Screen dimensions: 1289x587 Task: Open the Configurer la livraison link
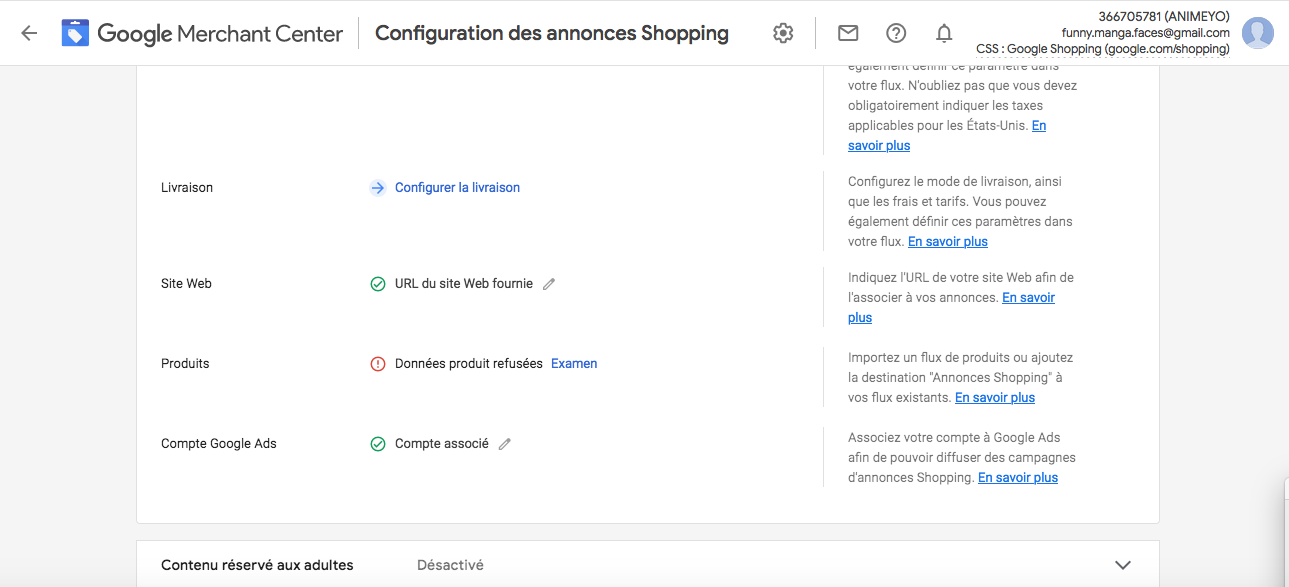tap(456, 187)
